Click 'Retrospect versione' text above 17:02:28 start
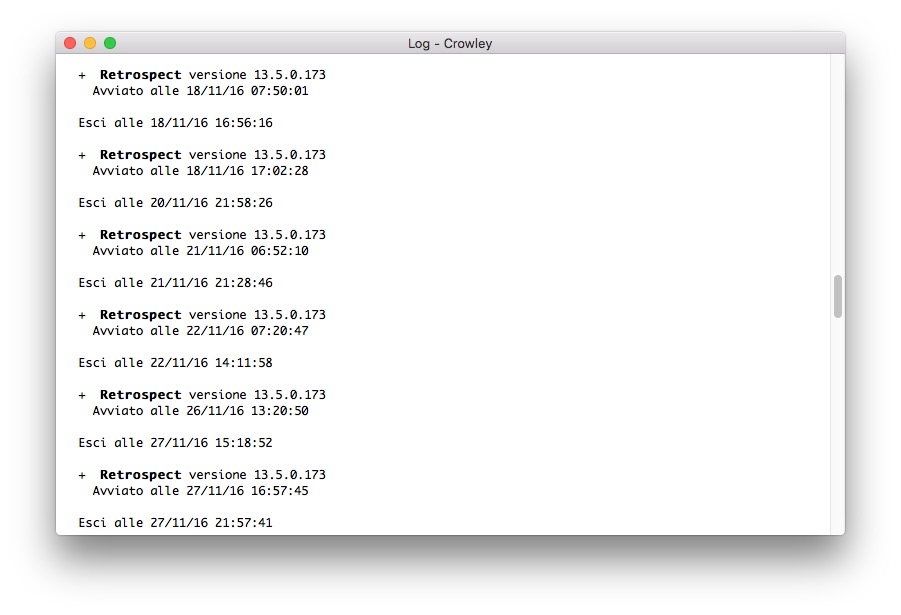This screenshot has height=615, width=901. coord(173,155)
